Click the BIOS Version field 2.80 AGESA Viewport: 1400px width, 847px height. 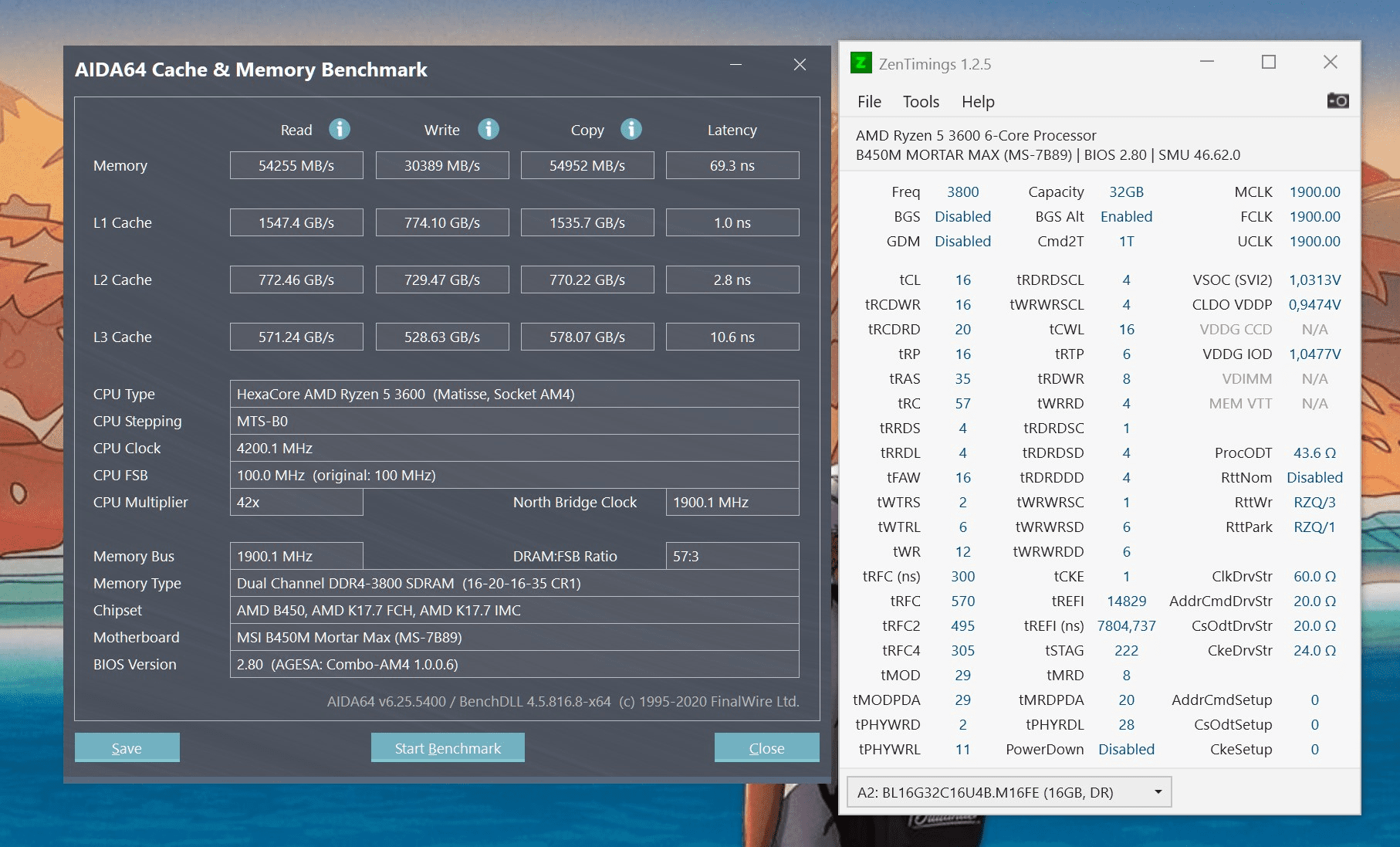pyautogui.click(x=514, y=664)
